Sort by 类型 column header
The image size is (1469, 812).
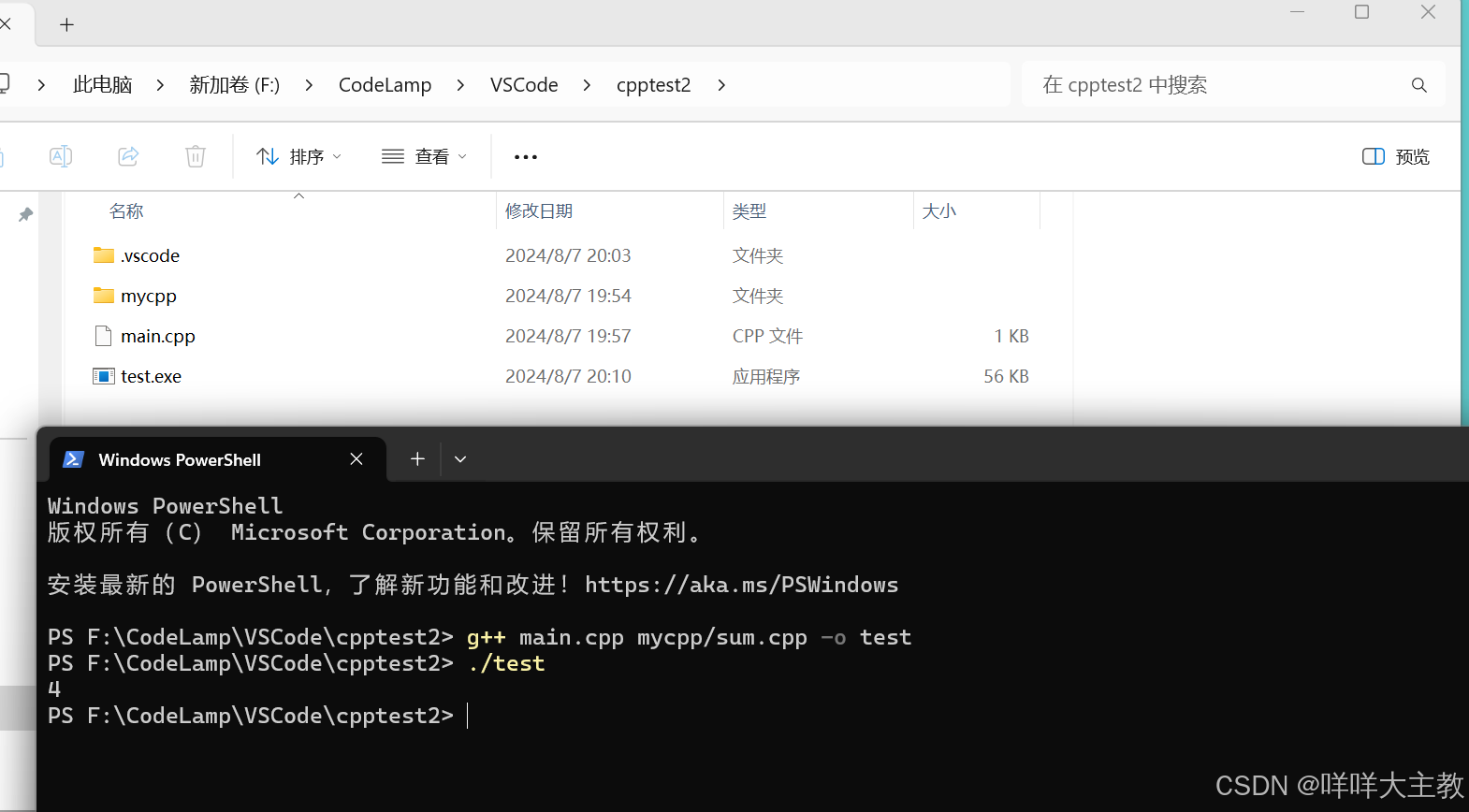click(x=749, y=211)
